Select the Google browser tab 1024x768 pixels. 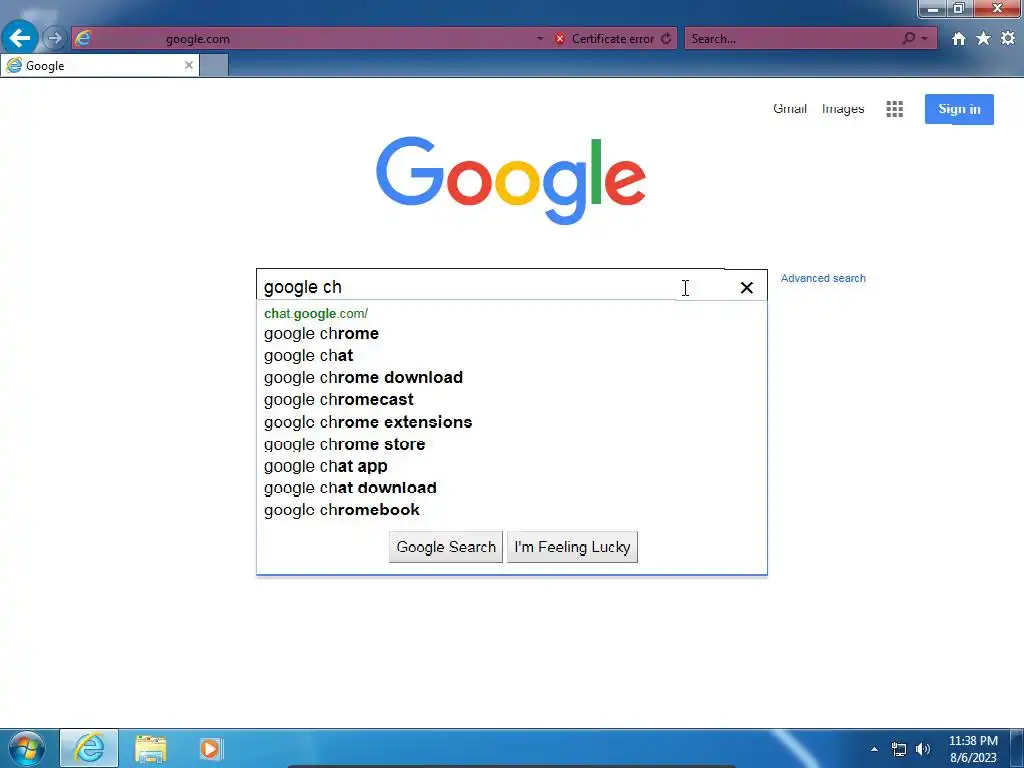[99, 65]
